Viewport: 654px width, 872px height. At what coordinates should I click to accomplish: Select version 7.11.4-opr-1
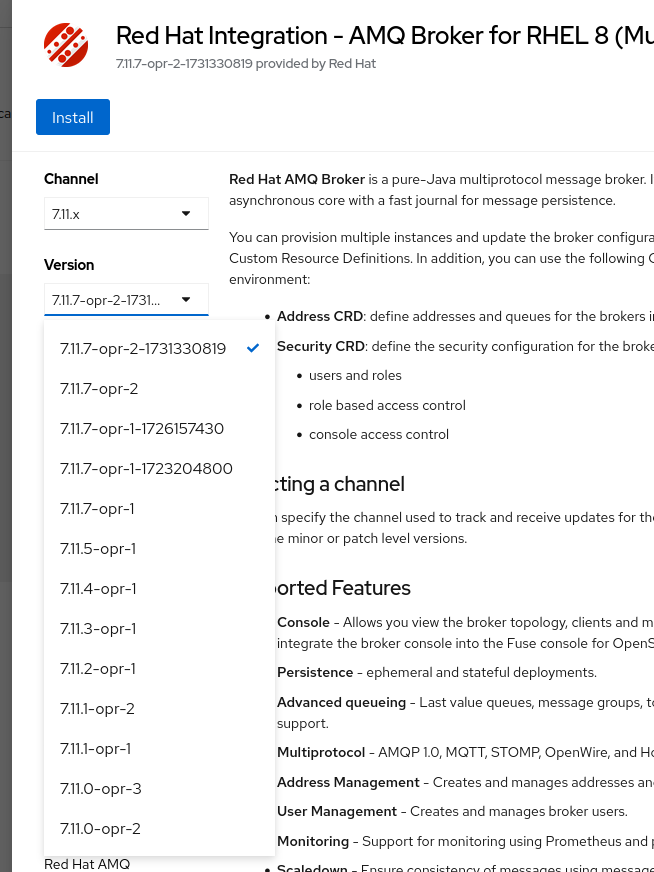coord(98,589)
